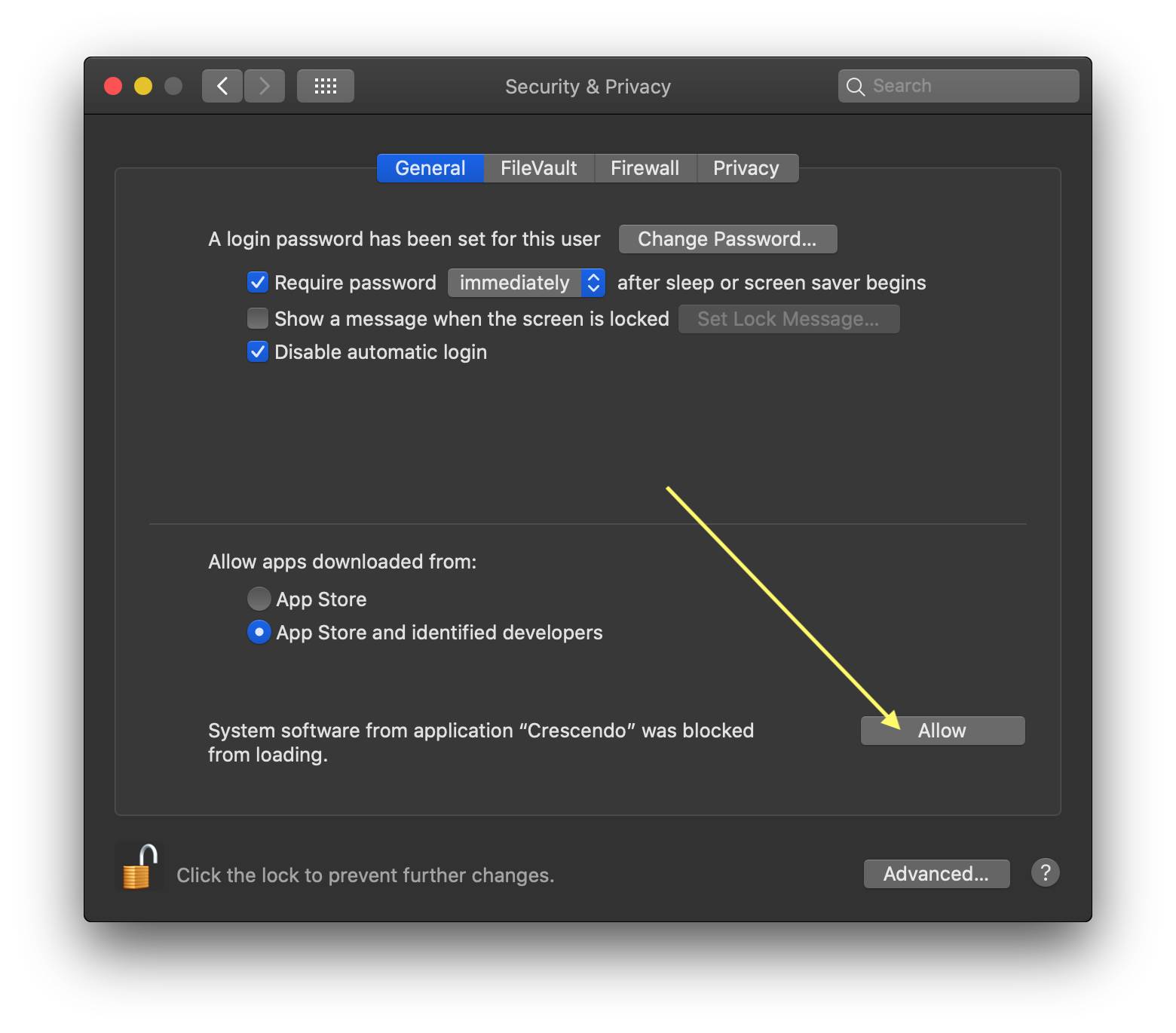Click the yellow minimize traffic light
1176x1033 pixels.
coord(142,85)
